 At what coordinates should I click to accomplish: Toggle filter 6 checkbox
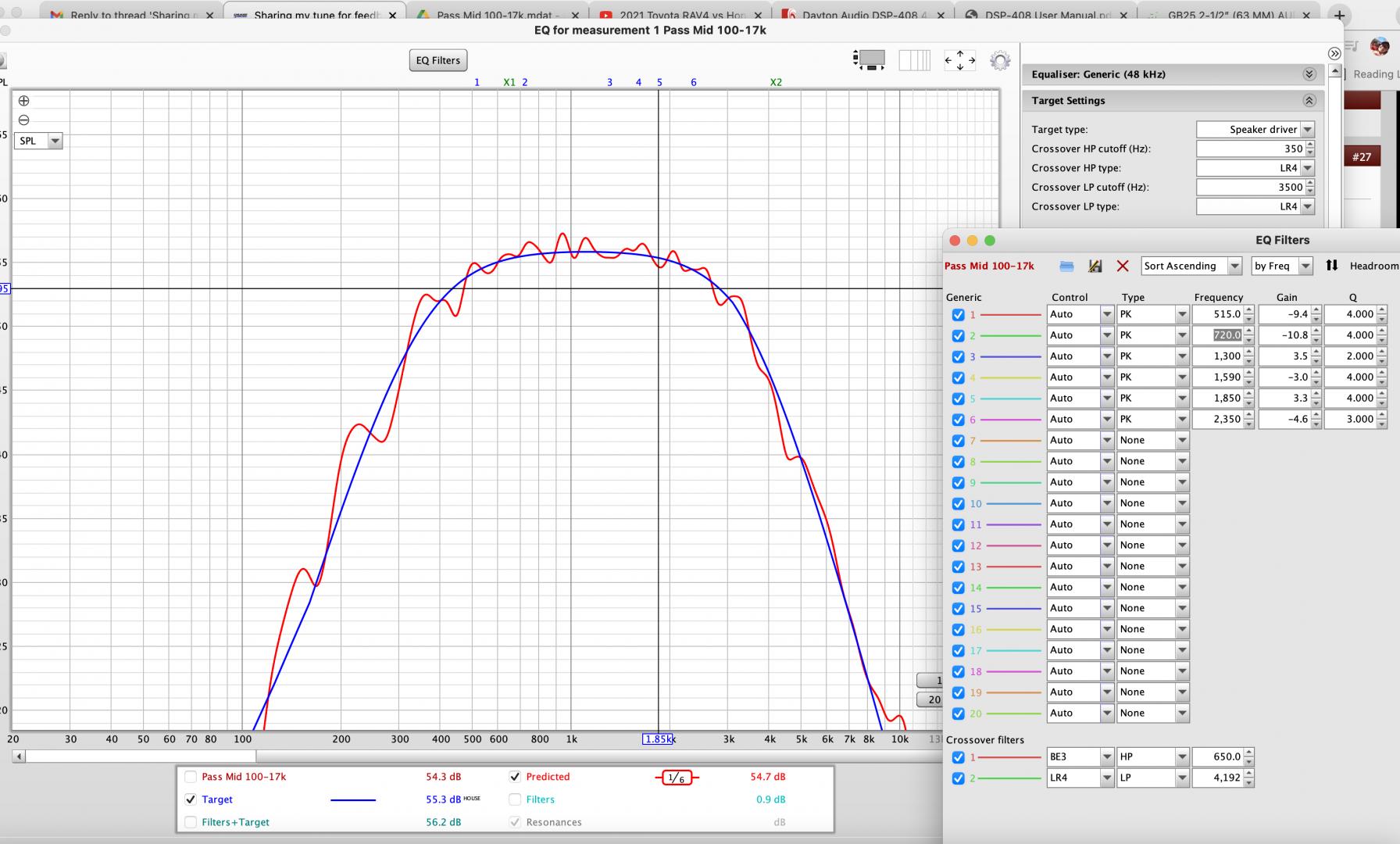point(958,420)
